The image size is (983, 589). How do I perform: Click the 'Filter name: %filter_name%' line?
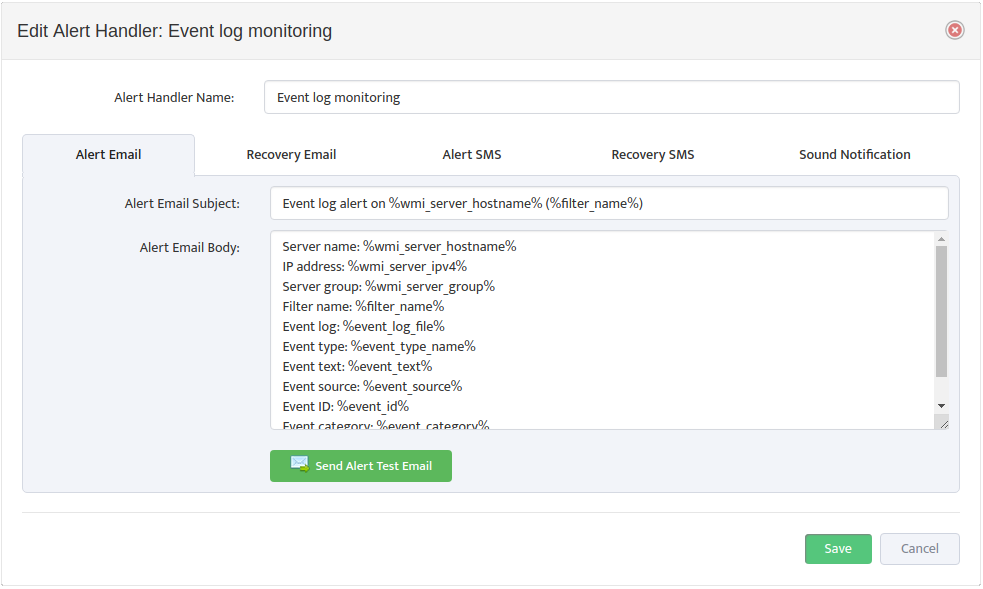364,307
